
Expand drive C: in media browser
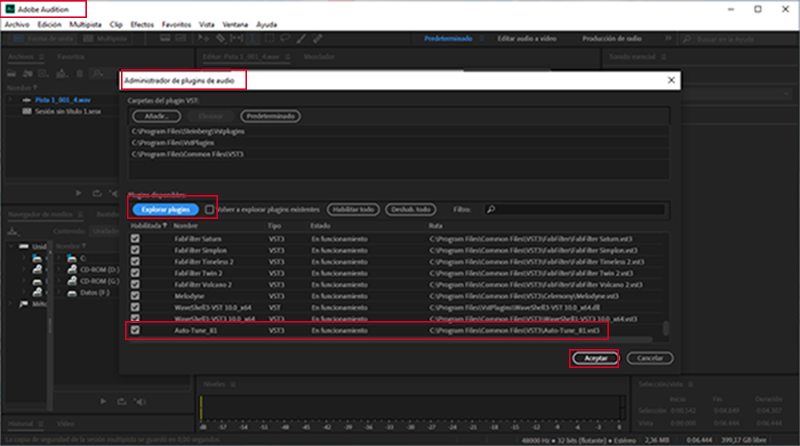point(60,258)
